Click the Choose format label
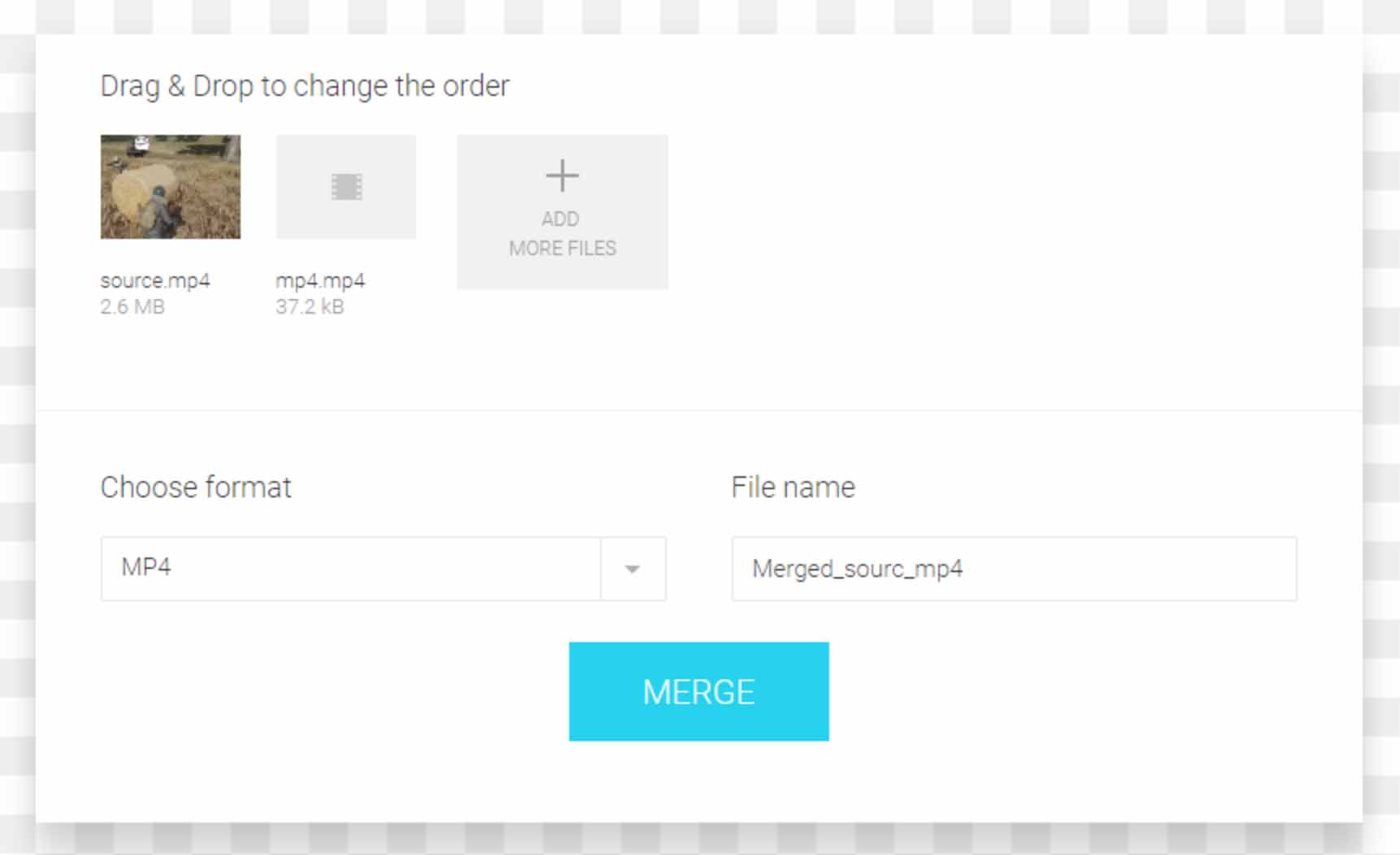Screen dimensions: 1400x855 tap(196, 487)
